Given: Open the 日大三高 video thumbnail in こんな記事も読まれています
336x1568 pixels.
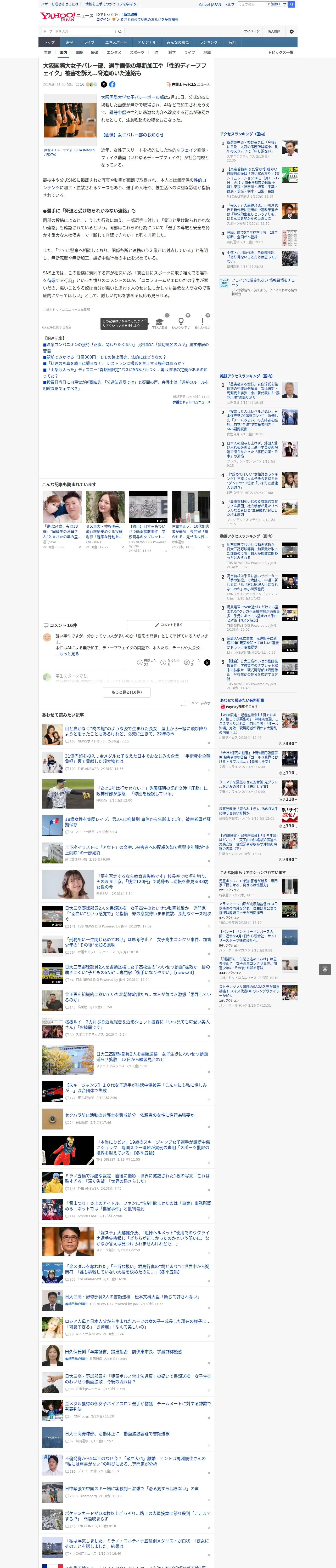Looking at the screenshot, I should [148, 507].
